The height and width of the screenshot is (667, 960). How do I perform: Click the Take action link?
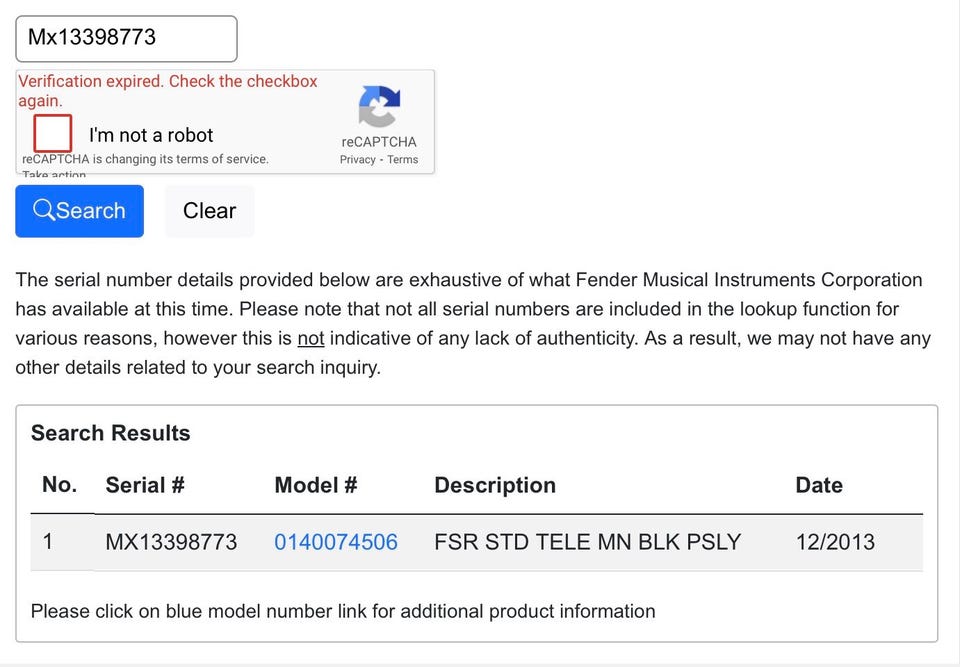pos(54,175)
